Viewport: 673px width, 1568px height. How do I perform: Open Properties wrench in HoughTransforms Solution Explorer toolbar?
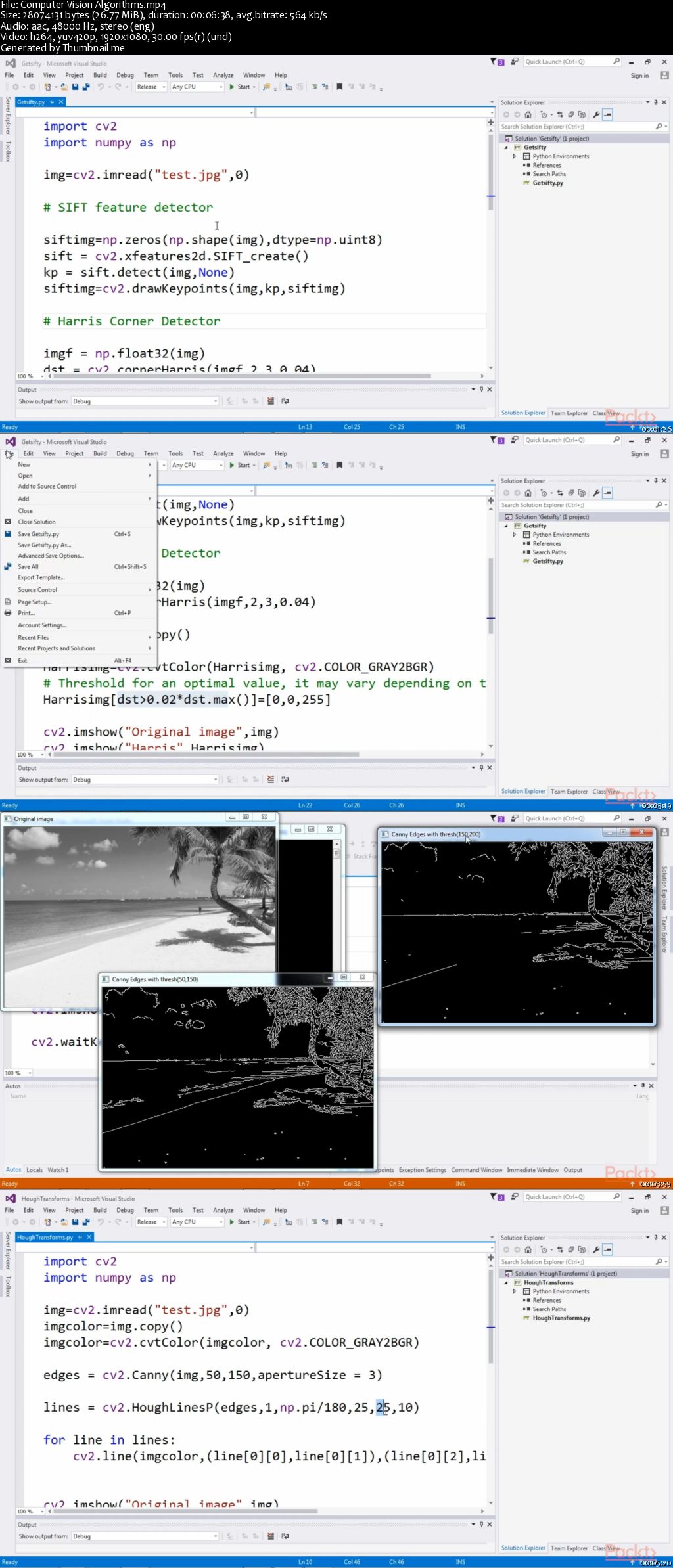597,1249
